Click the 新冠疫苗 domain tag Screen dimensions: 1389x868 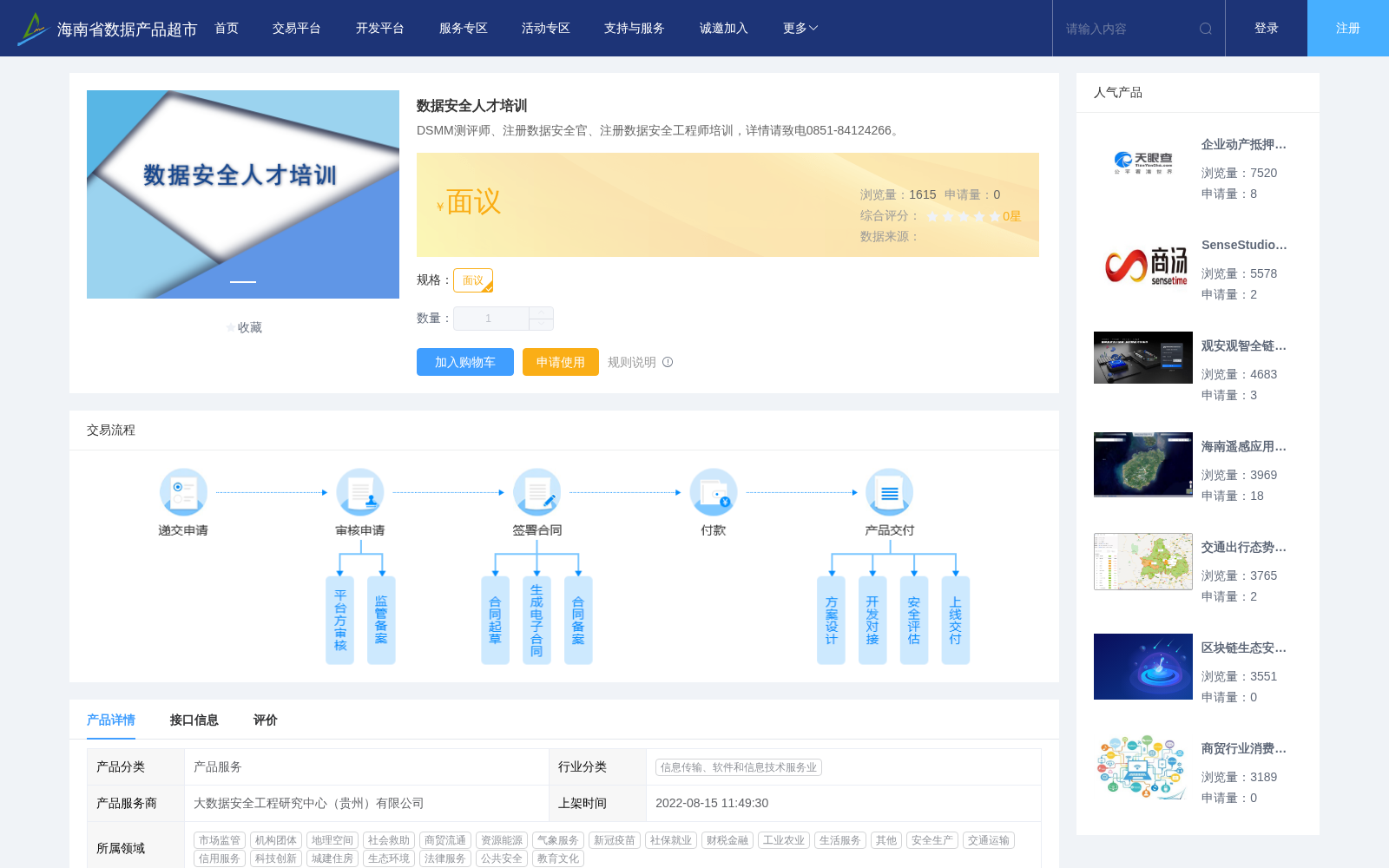point(615,840)
